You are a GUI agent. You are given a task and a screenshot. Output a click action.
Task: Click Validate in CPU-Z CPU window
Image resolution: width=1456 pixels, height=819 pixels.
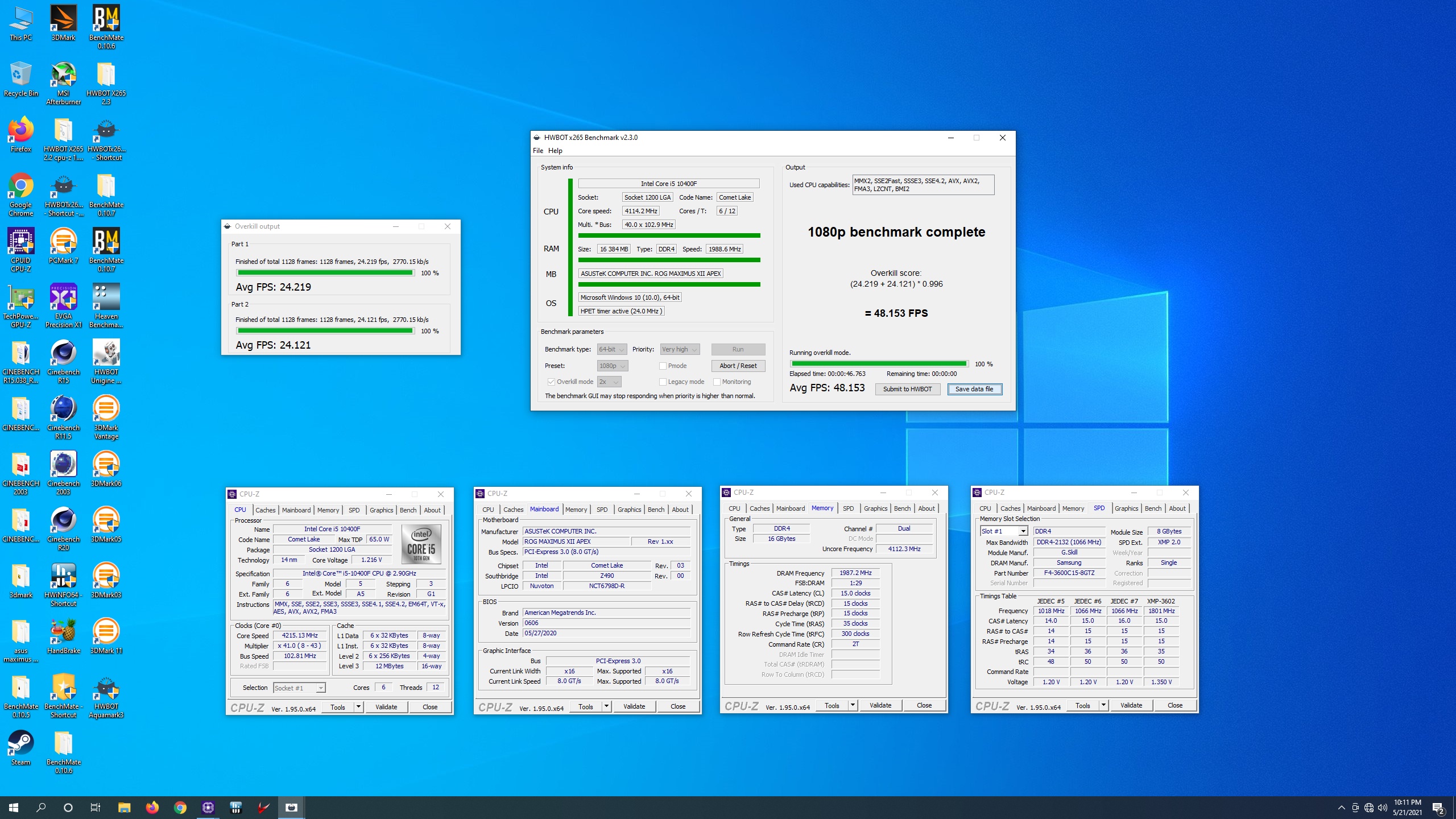(x=386, y=707)
